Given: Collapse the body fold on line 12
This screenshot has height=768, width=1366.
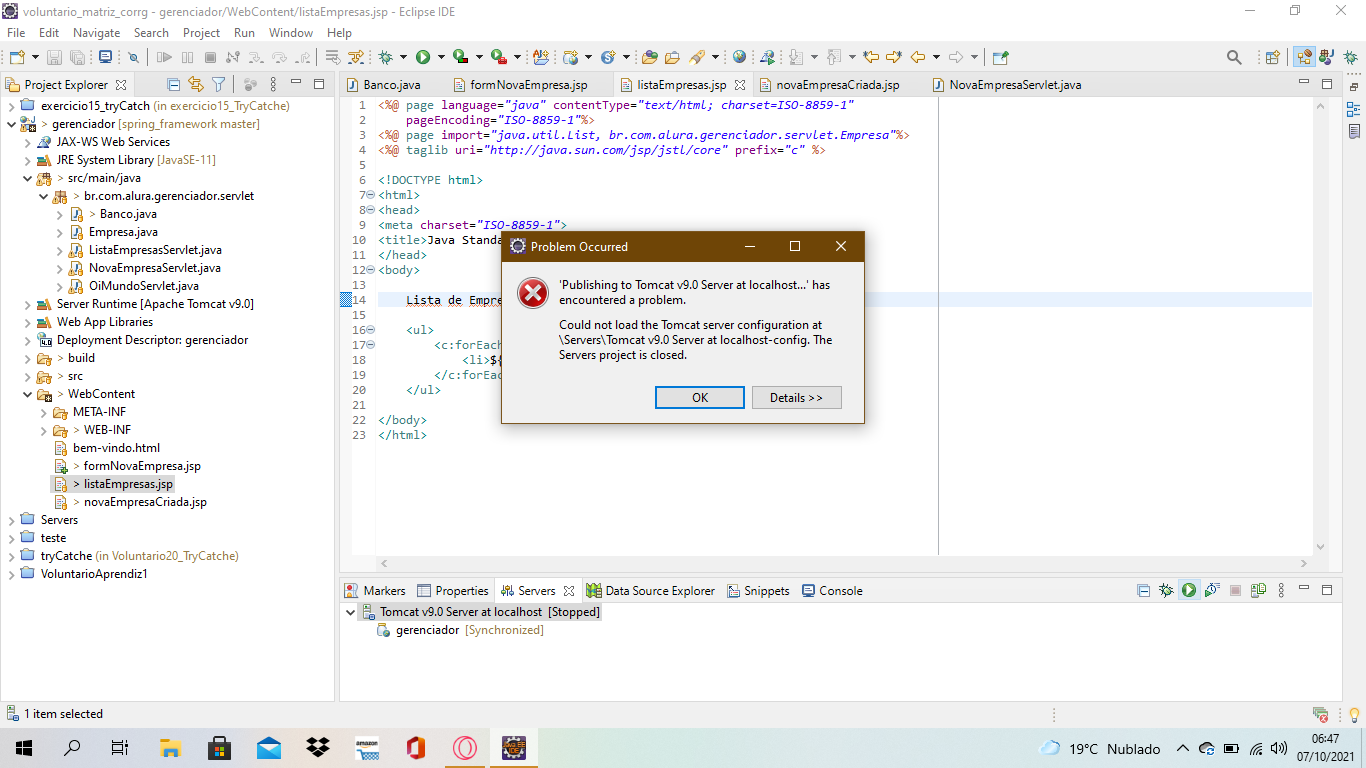Looking at the screenshot, I should [371, 271].
